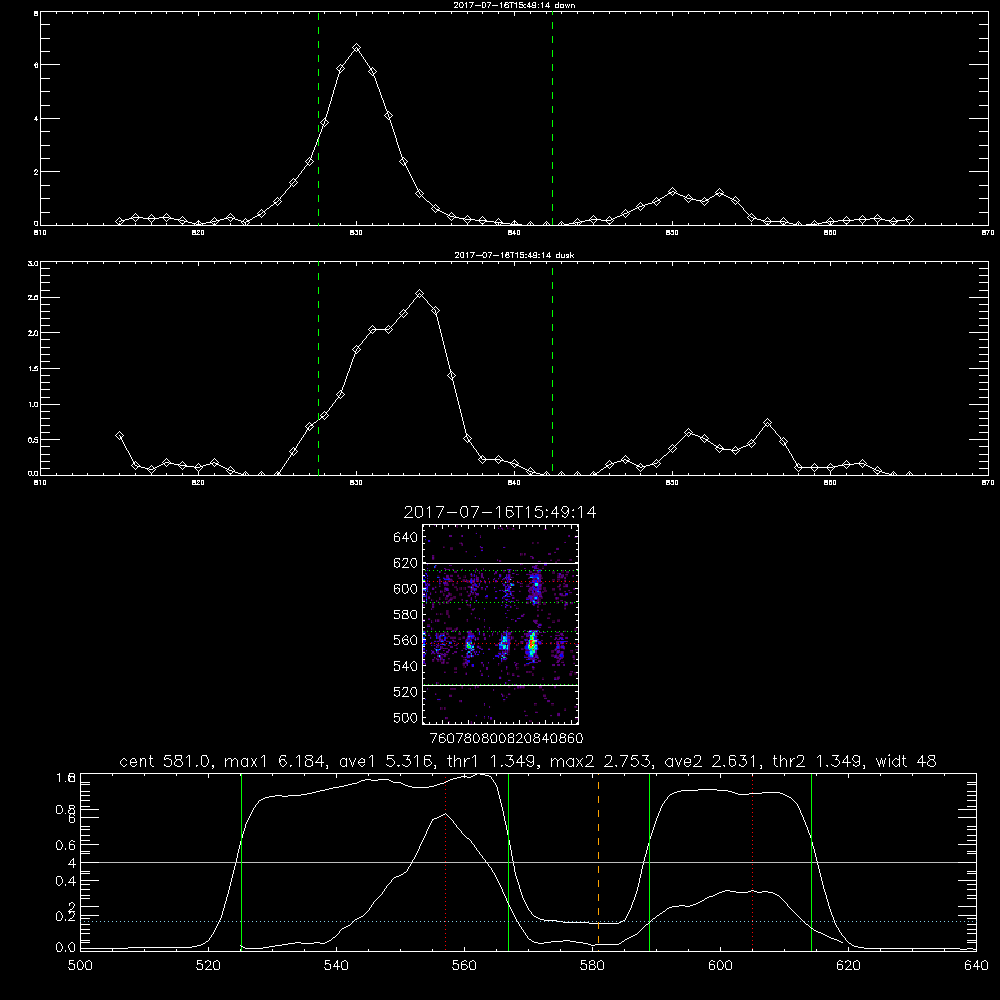Click the bottom plot x-axis label 620
Viewport: 1000px width, 1000px height.
(x=848, y=966)
